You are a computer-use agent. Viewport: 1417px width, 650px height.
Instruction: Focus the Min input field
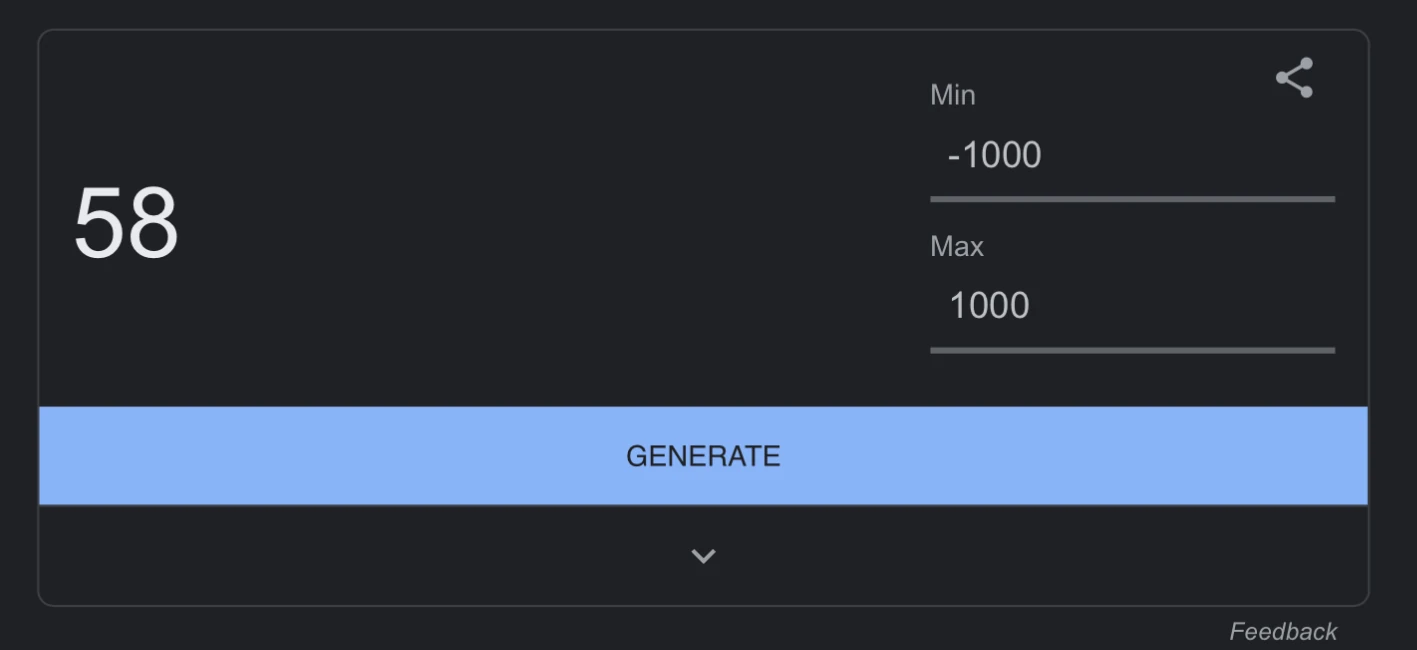[1131, 156]
